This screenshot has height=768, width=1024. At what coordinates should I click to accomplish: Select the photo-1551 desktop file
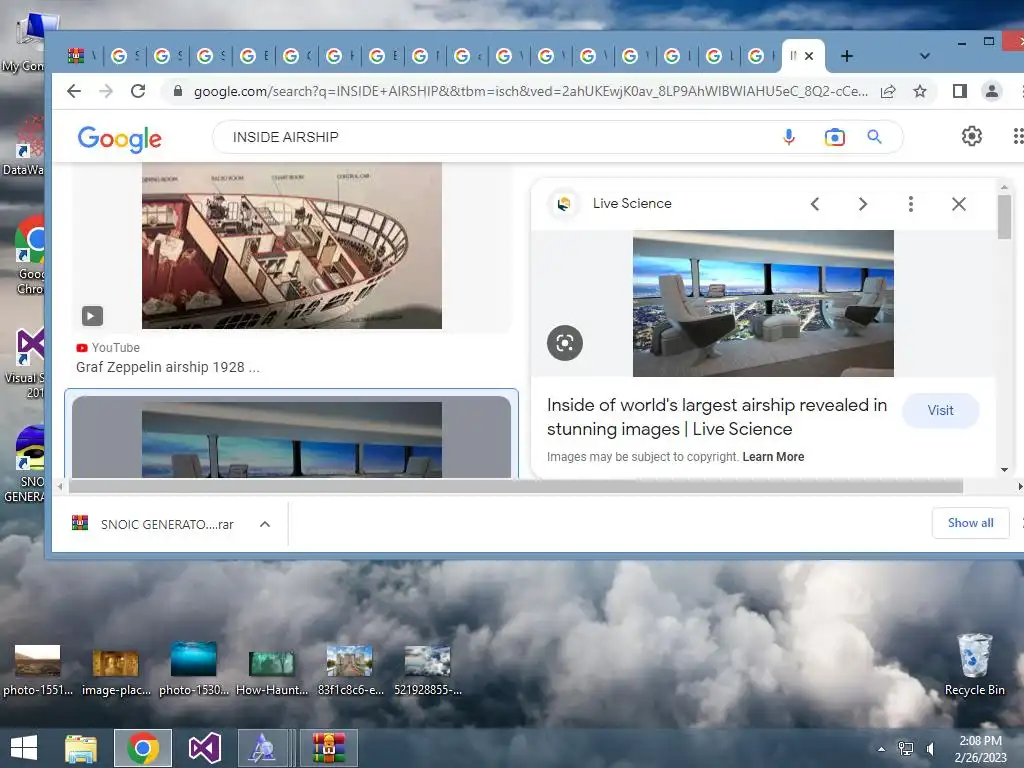[37, 669]
